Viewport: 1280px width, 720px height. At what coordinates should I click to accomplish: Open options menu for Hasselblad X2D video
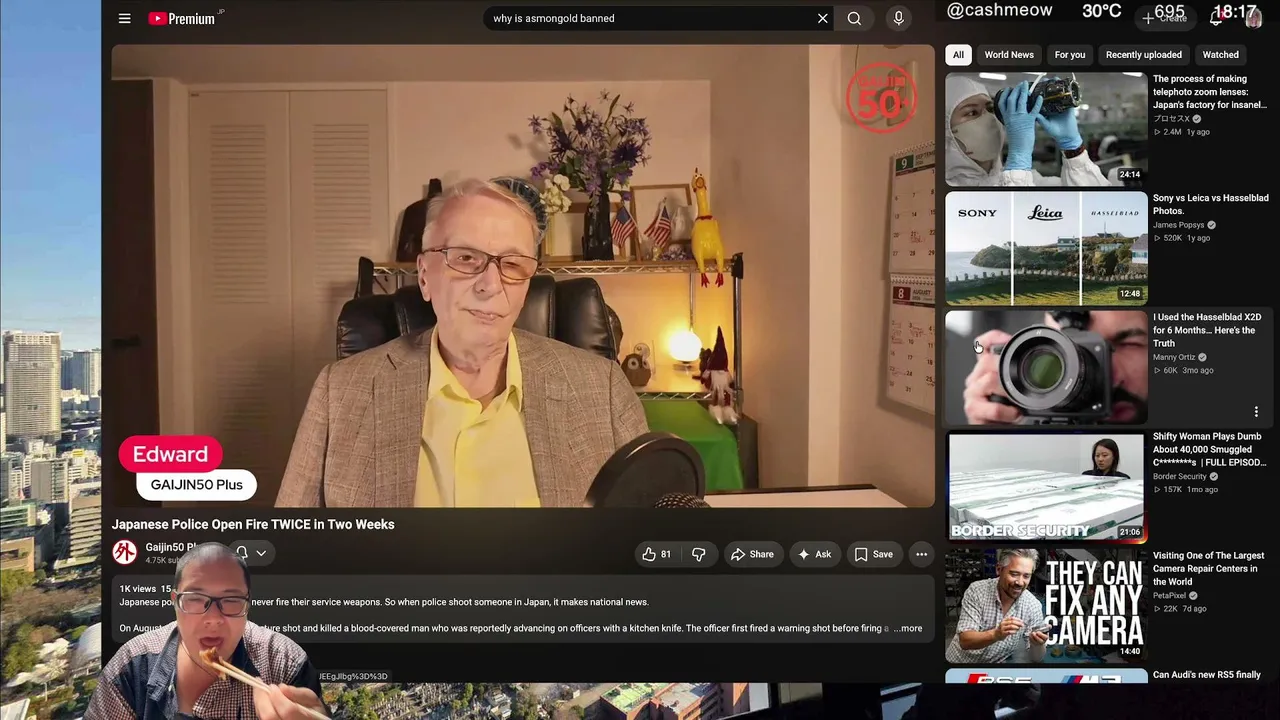tap(1256, 411)
